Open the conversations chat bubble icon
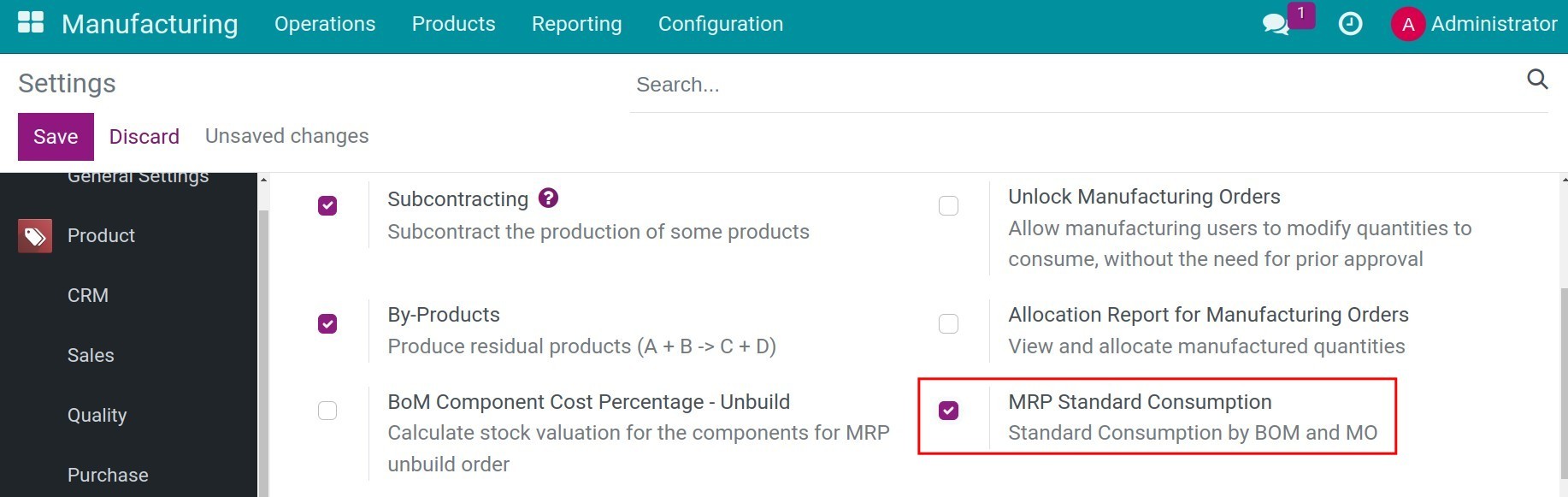 [1276, 24]
